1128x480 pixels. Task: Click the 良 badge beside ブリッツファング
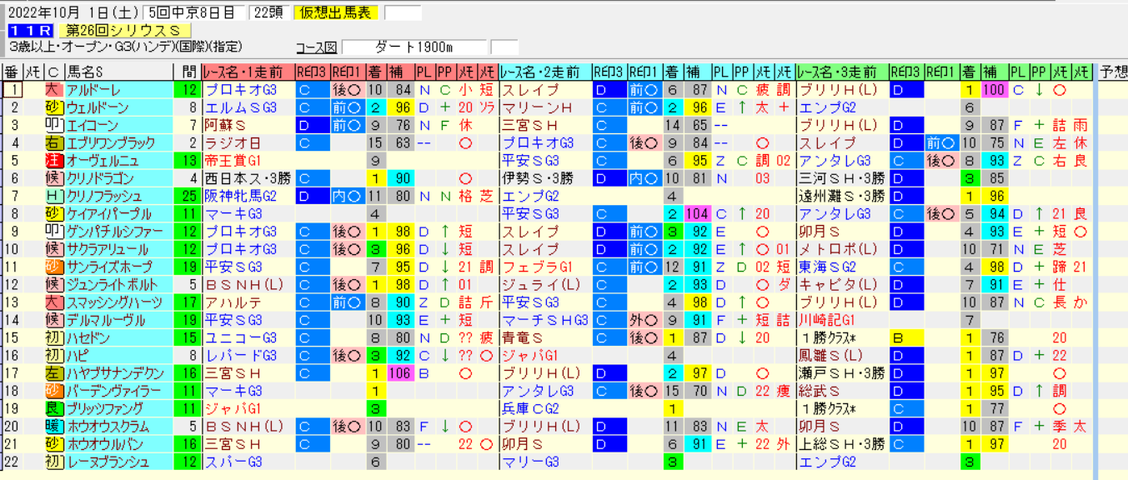pos(53,409)
